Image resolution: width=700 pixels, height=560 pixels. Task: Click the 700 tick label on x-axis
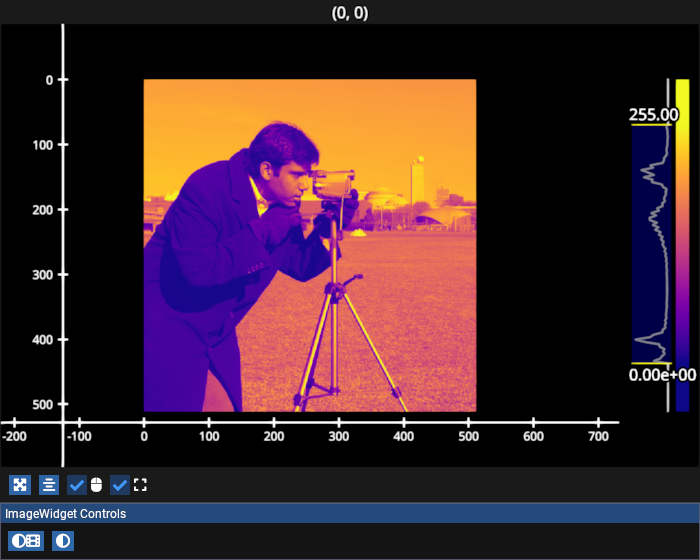pyautogui.click(x=599, y=437)
